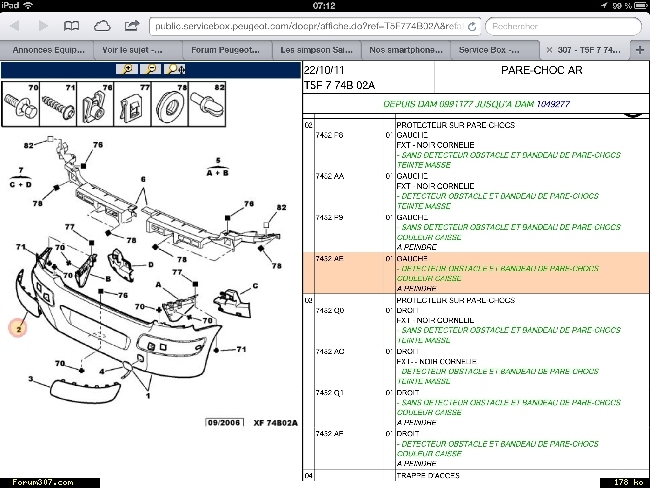
Task: Tap the share arrow icon
Action: pyautogui.click(x=132, y=26)
